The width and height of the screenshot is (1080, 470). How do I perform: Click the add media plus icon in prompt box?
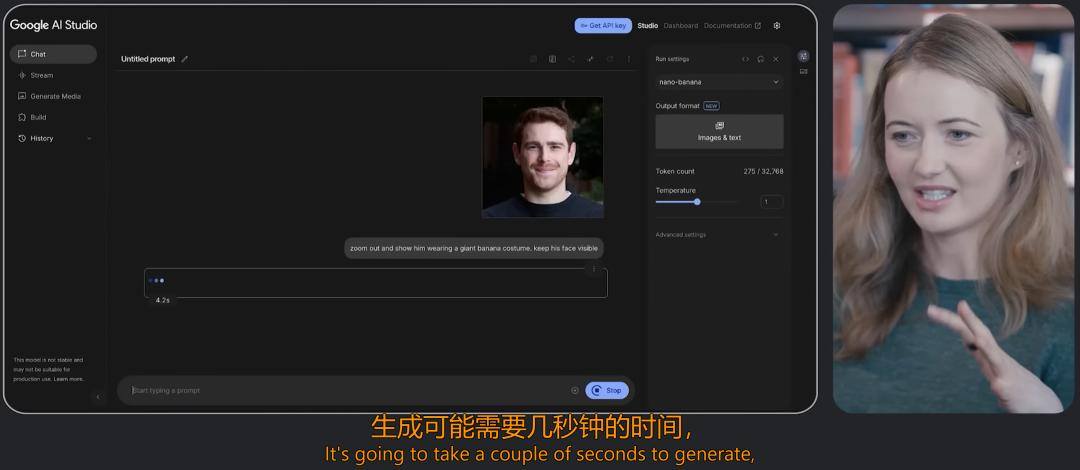575,390
